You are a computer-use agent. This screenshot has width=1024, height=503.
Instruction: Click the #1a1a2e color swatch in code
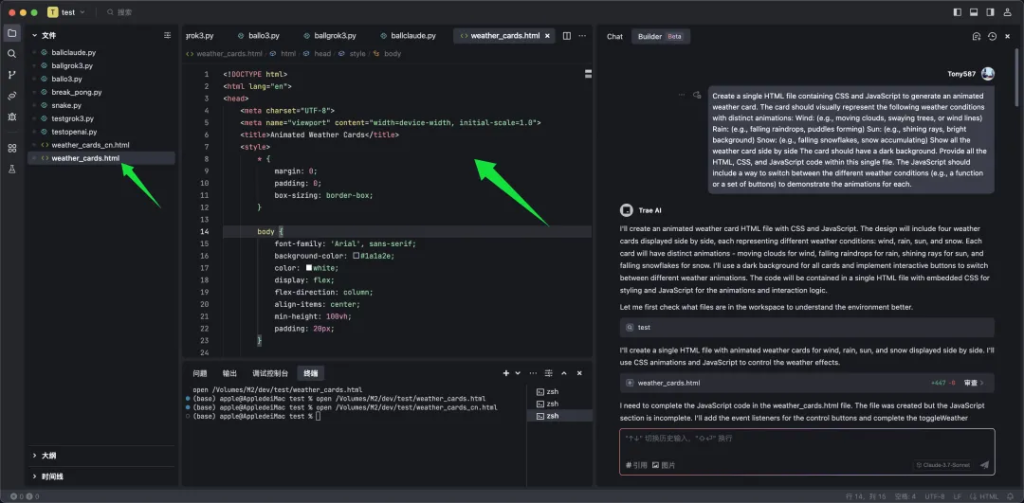(x=356, y=255)
